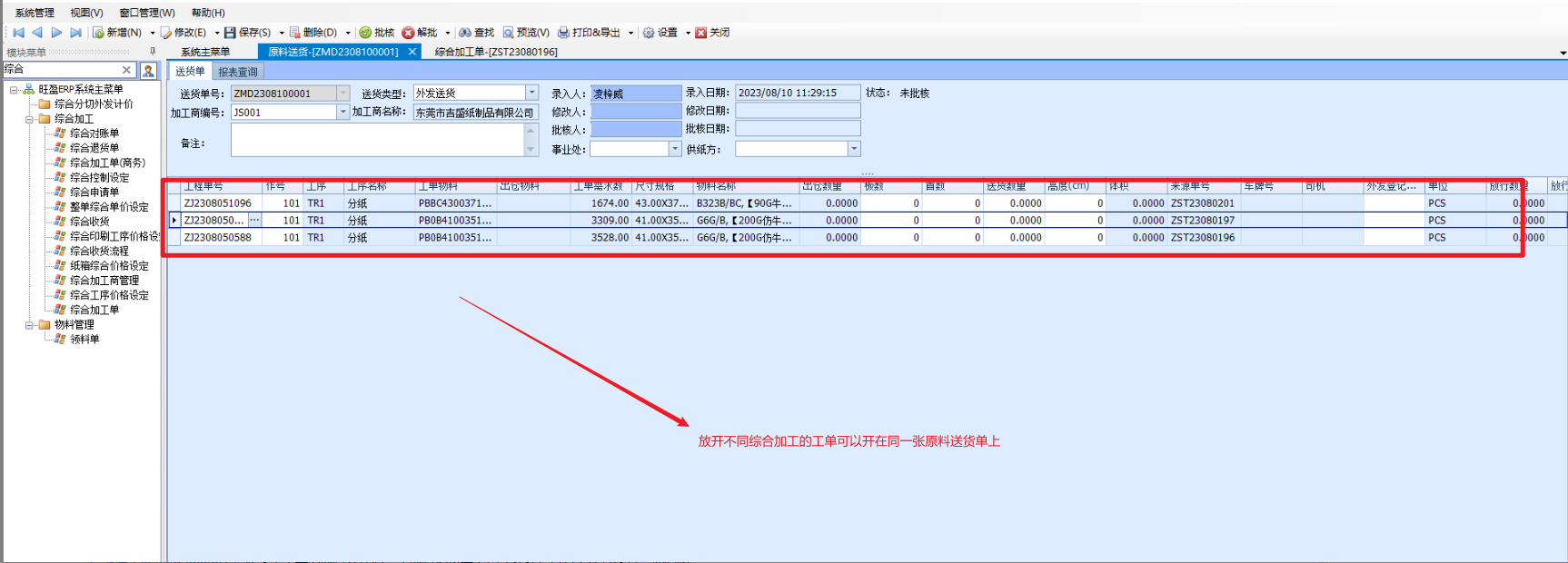Click into the 备注 remarks field
1568x563 pixels.
pyautogui.click(x=377, y=140)
